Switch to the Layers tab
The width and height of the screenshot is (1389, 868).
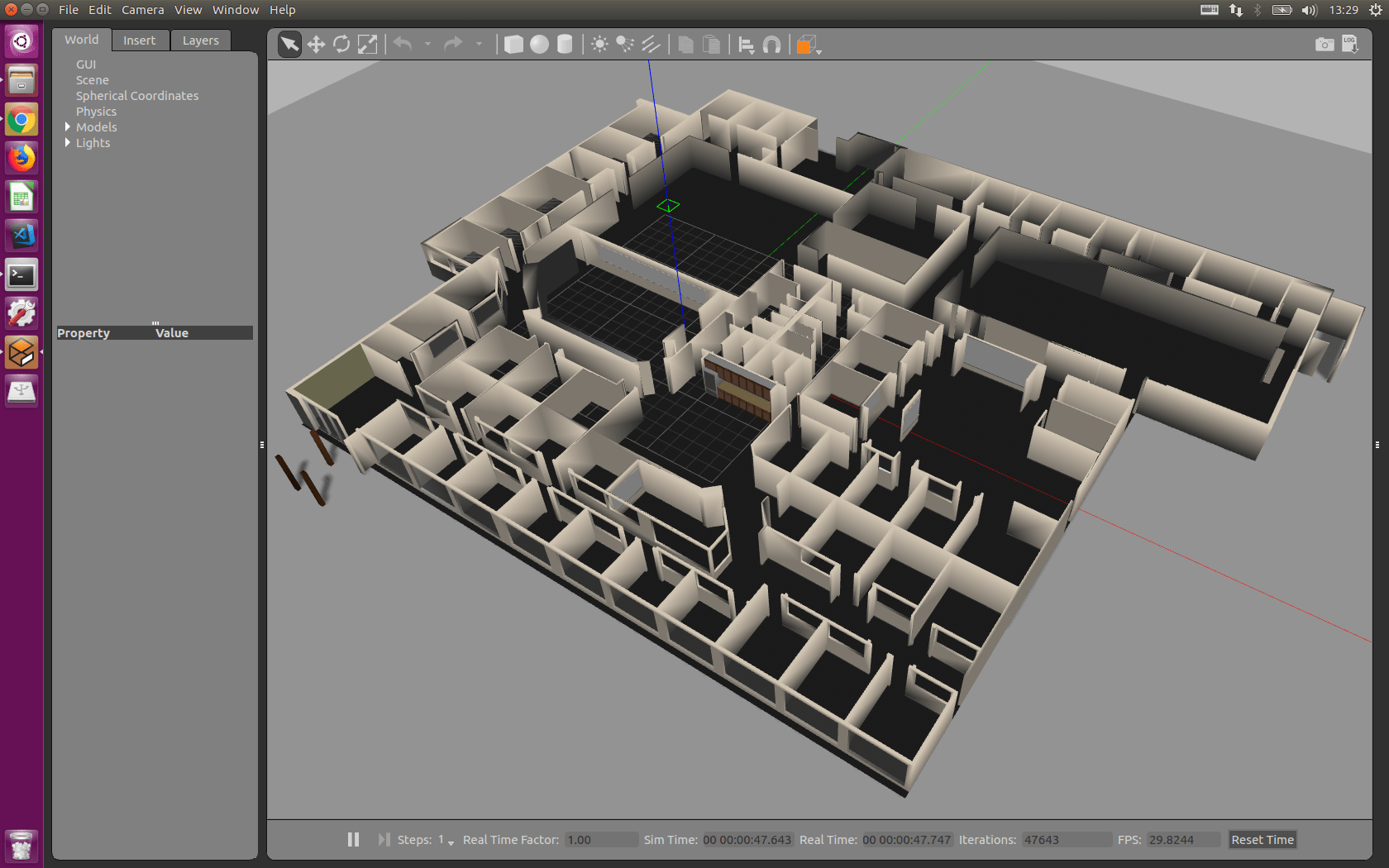point(201,41)
